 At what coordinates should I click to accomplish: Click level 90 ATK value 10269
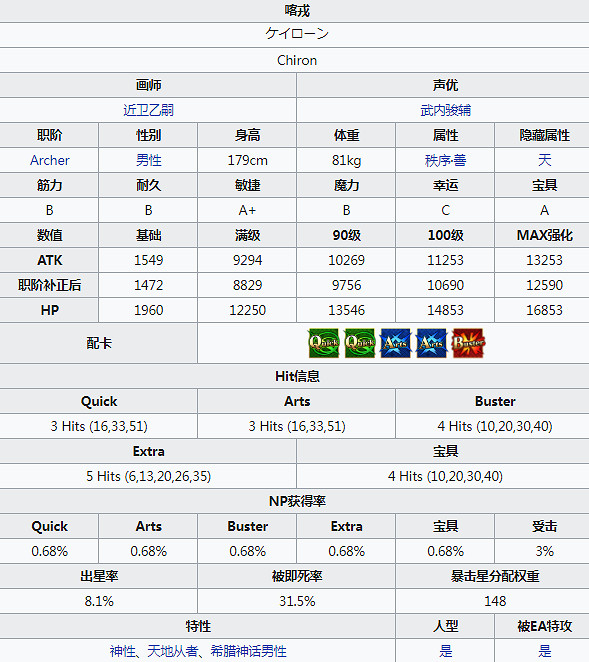(x=346, y=260)
